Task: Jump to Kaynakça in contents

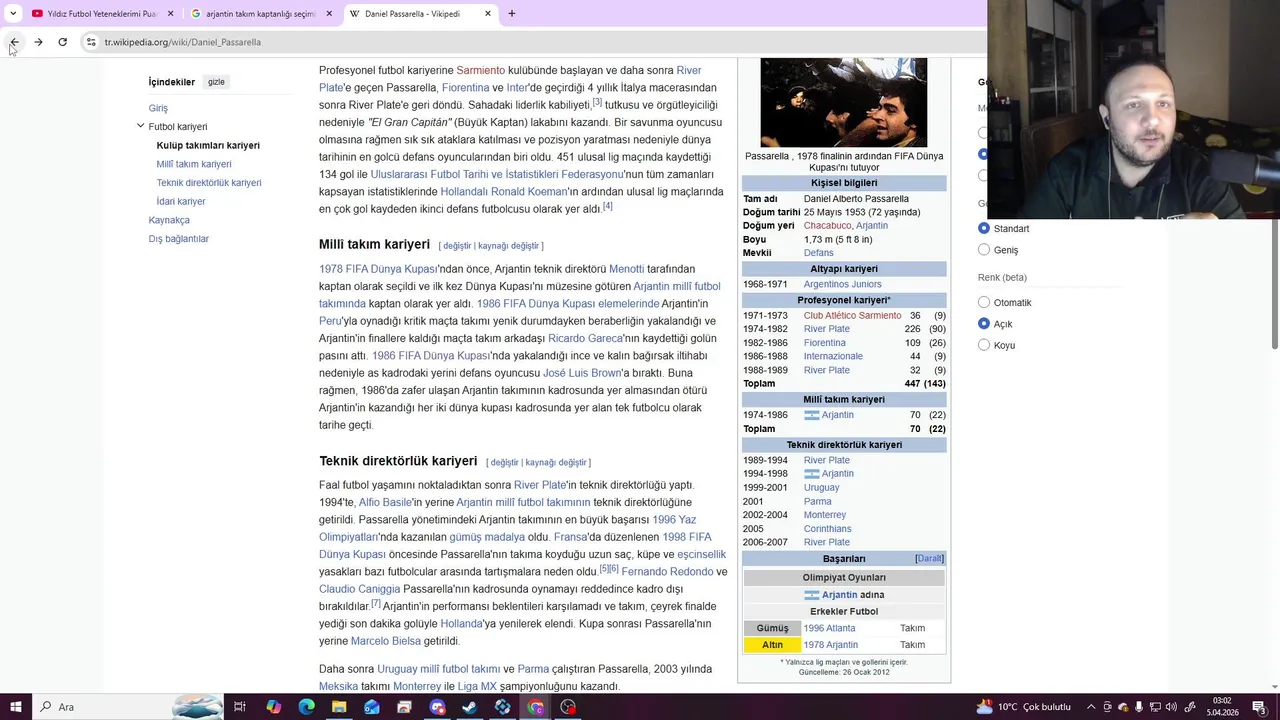Action: click(x=169, y=220)
